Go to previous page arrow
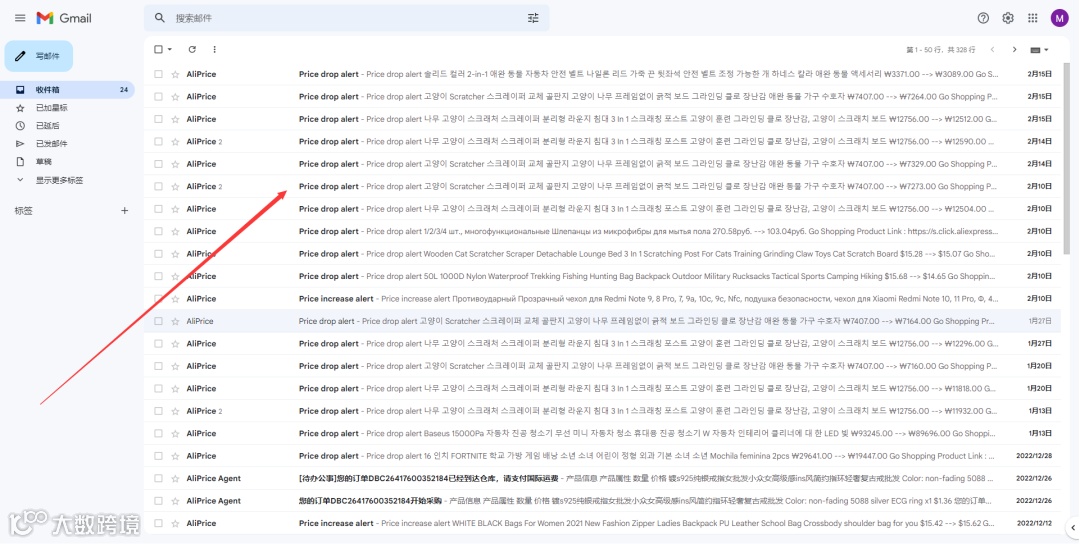Screen dimensions: 1080x544 pyautogui.click(x=993, y=50)
